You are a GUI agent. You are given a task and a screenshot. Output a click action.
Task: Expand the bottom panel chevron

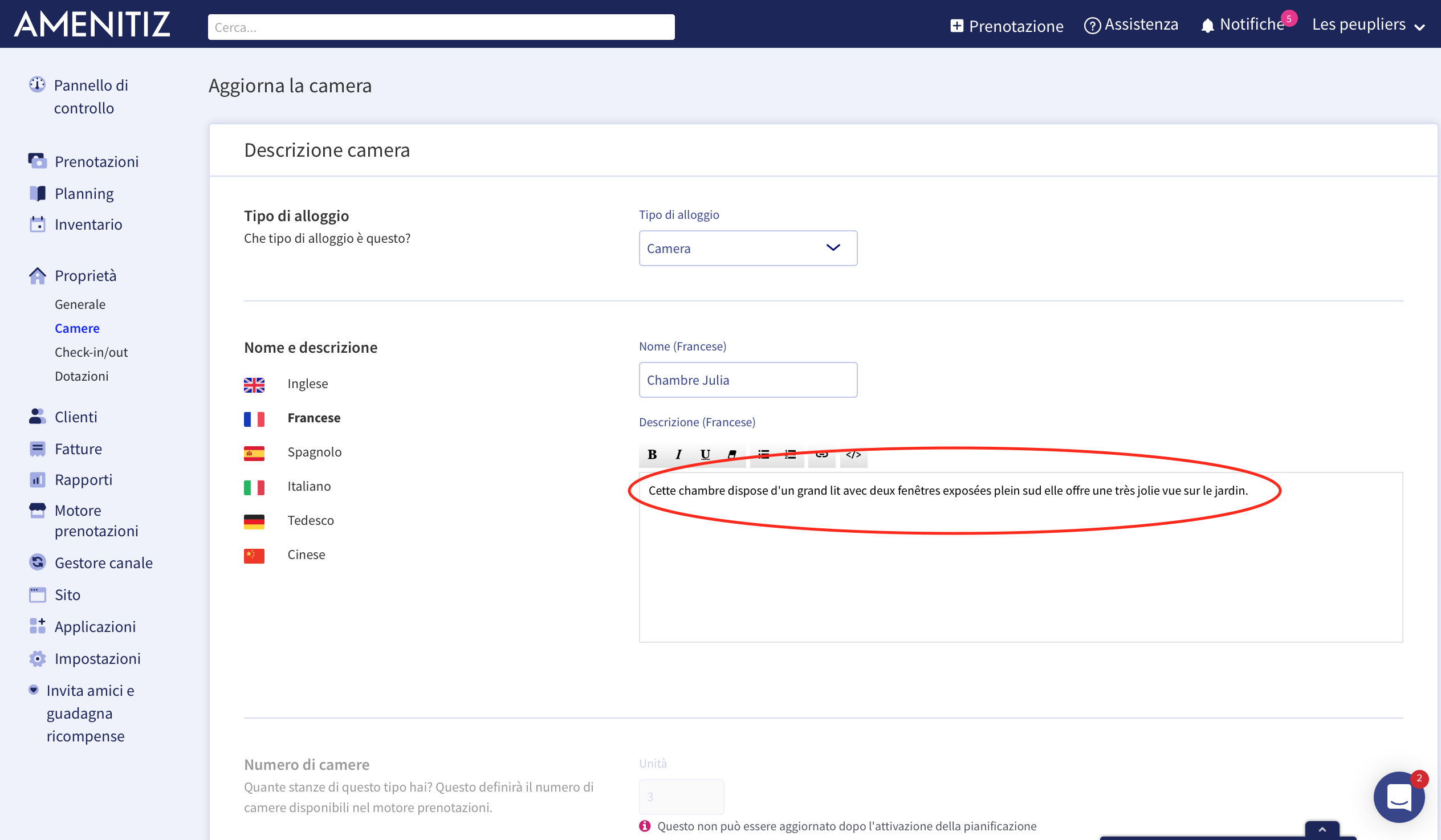tap(1321, 829)
